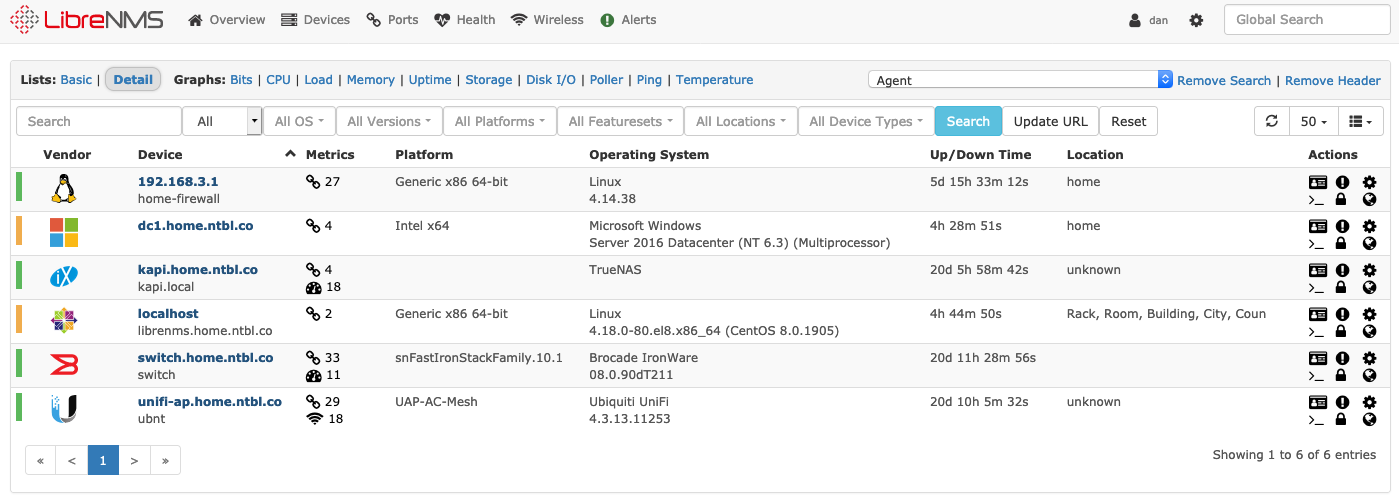
Task: Select the Detail list view
Action: coord(133,80)
